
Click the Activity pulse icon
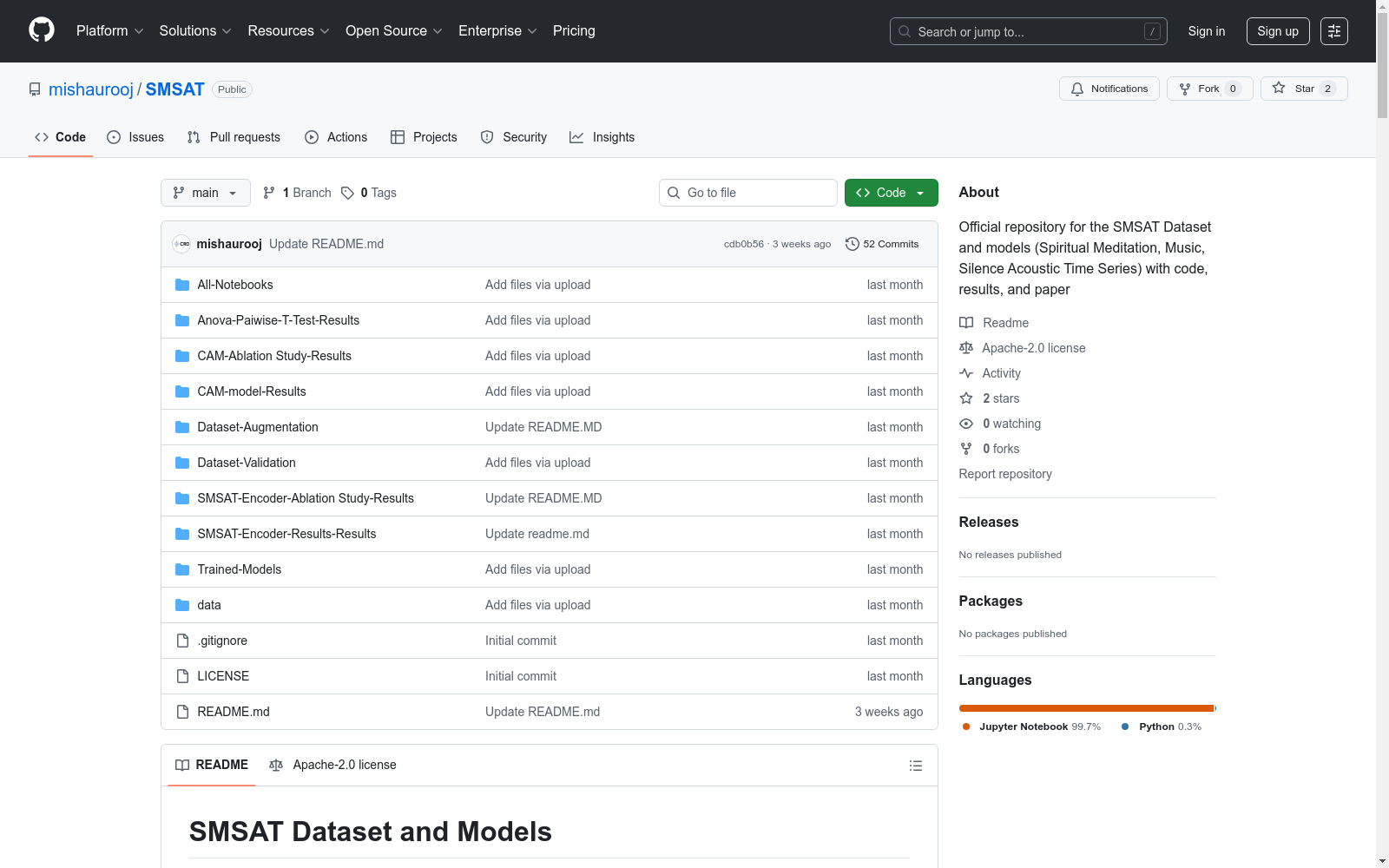tap(966, 373)
